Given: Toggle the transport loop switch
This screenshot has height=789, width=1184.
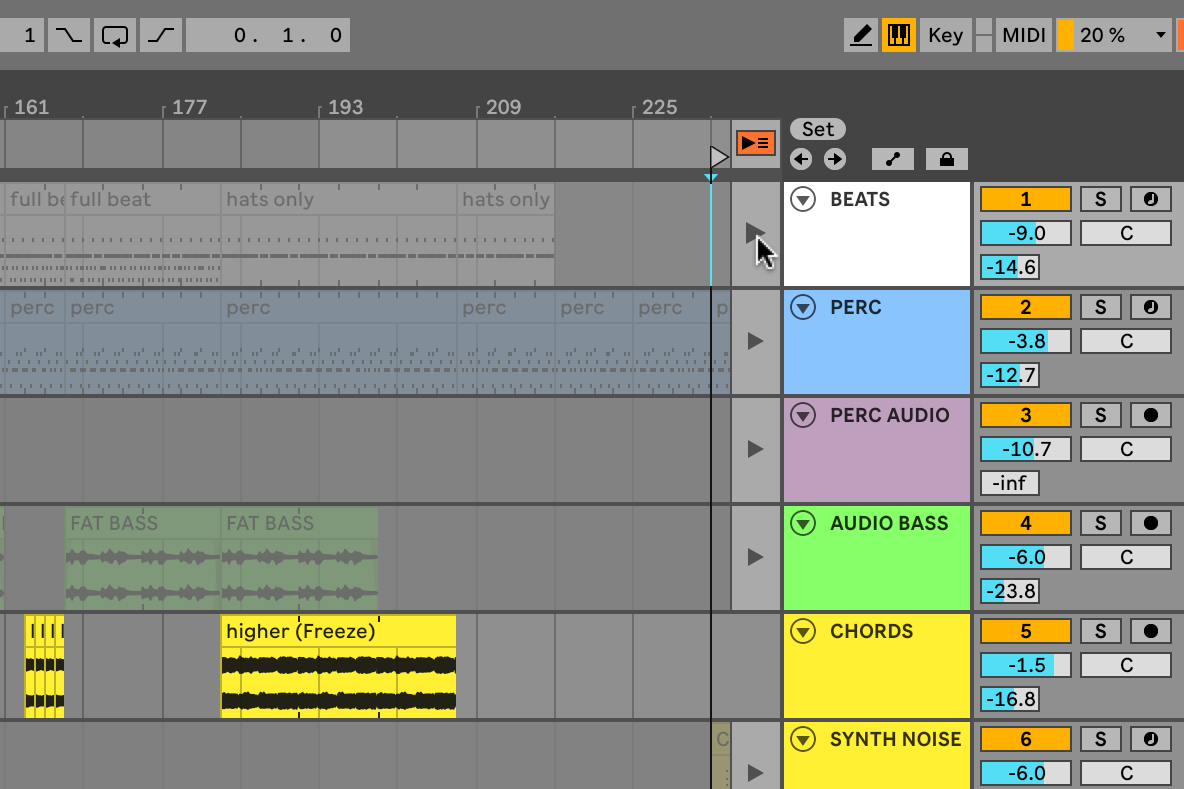Looking at the screenshot, I should [x=114, y=35].
